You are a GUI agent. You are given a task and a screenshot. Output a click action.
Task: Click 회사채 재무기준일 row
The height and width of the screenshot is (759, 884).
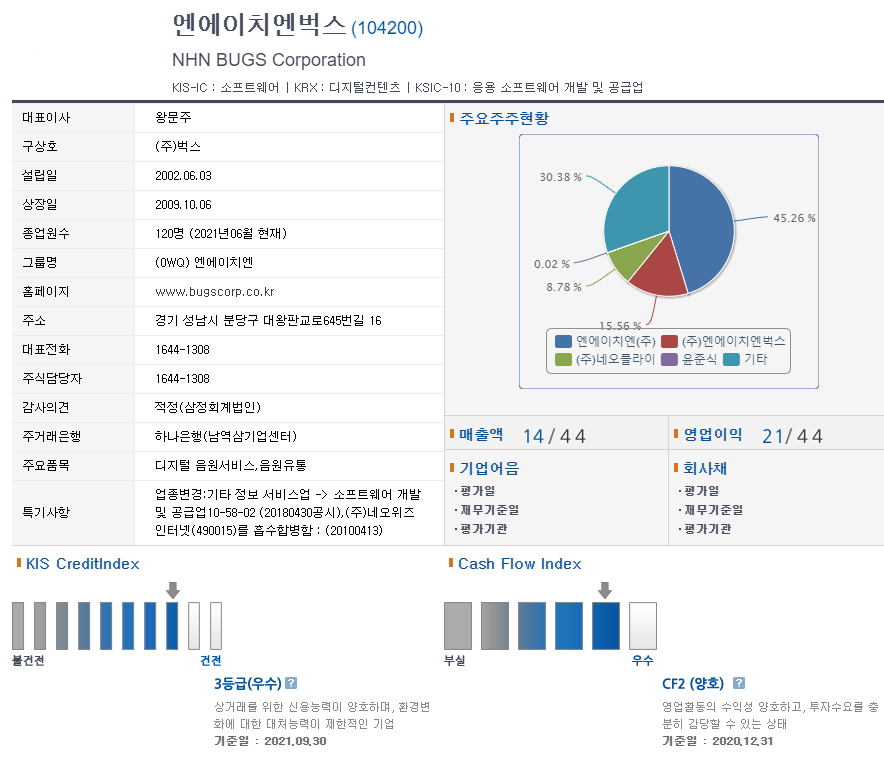[x=711, y=510]
